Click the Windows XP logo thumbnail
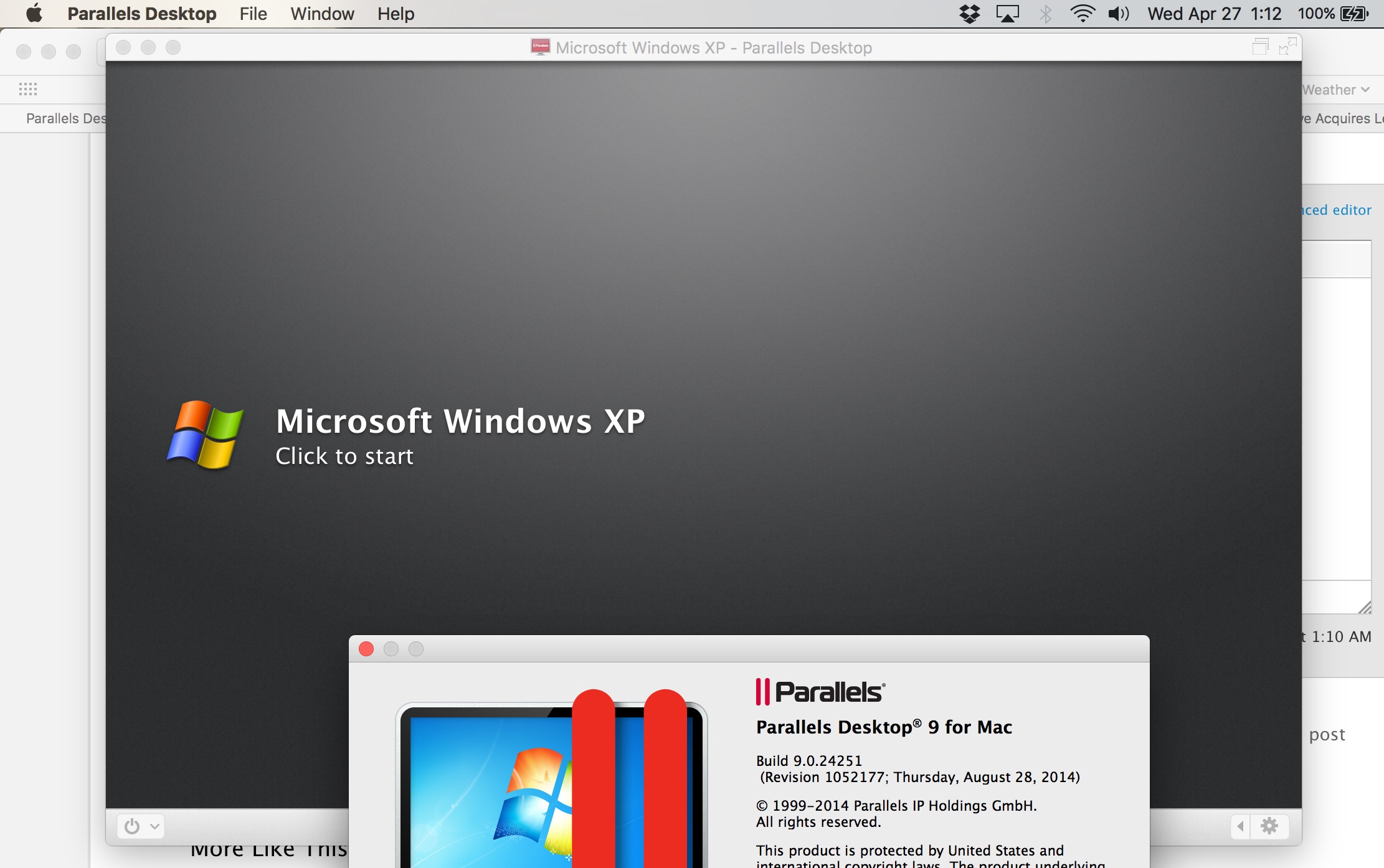Image resolution: width=1384 pixels, height=868 pixels. (205, 434)
